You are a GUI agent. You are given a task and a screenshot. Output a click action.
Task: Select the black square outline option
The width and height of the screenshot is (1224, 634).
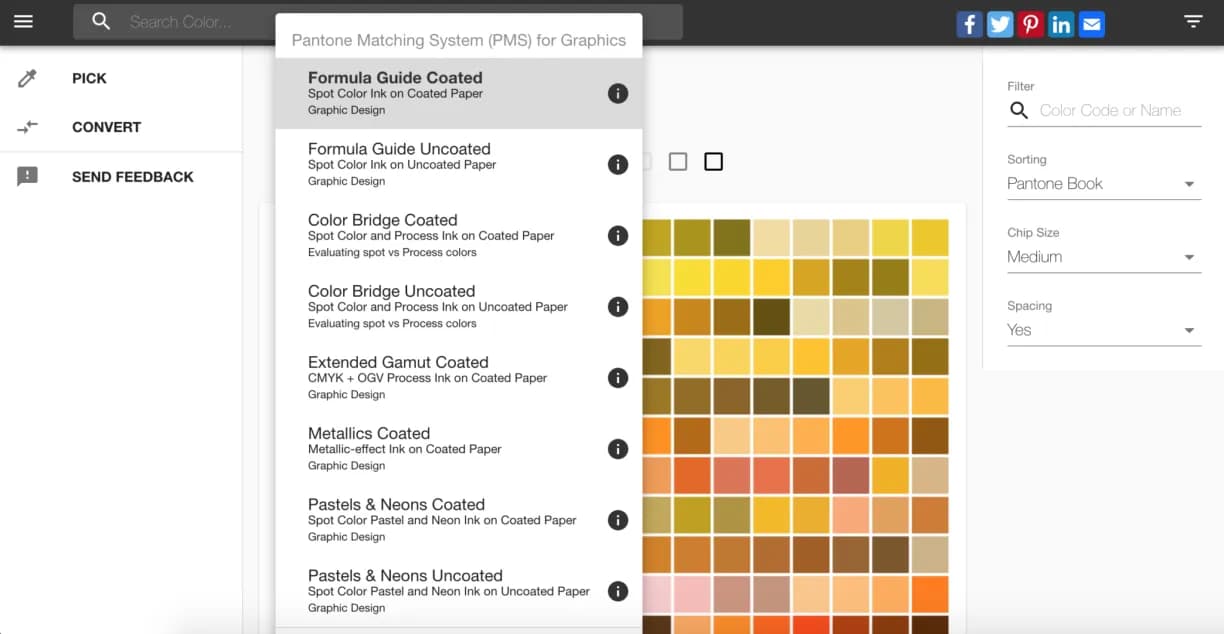pos(713,161)
